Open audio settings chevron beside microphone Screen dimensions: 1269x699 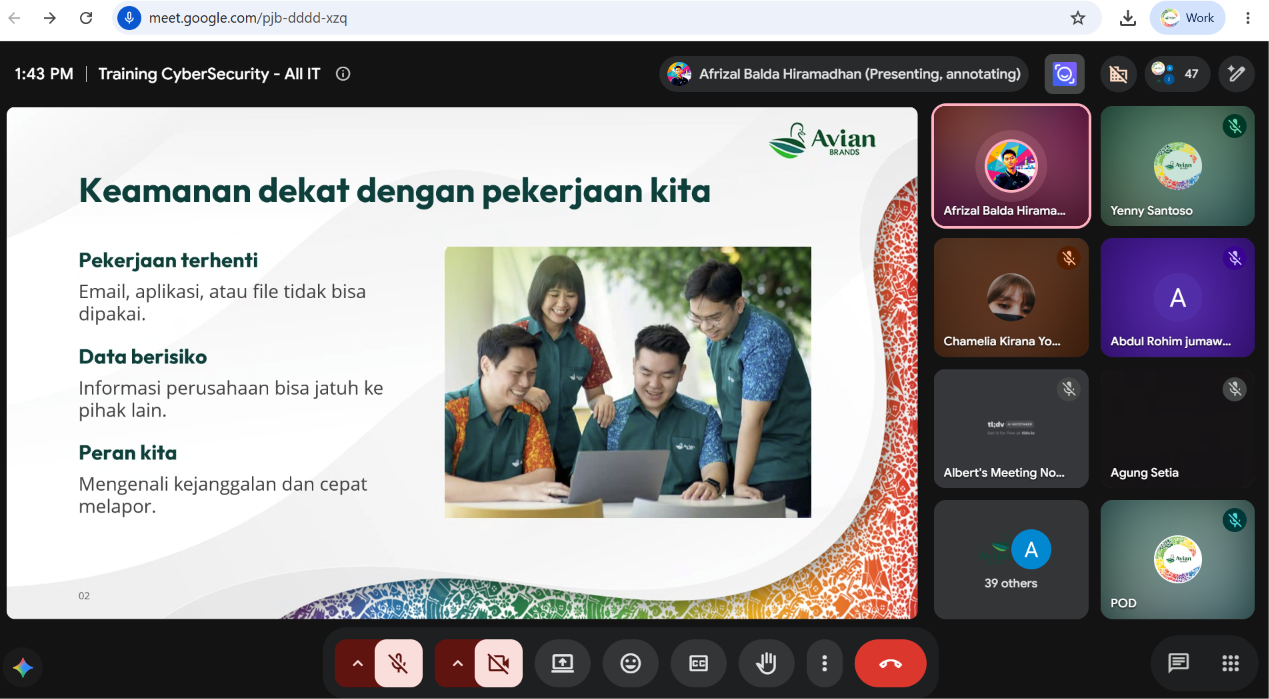(x=357, y=663)
